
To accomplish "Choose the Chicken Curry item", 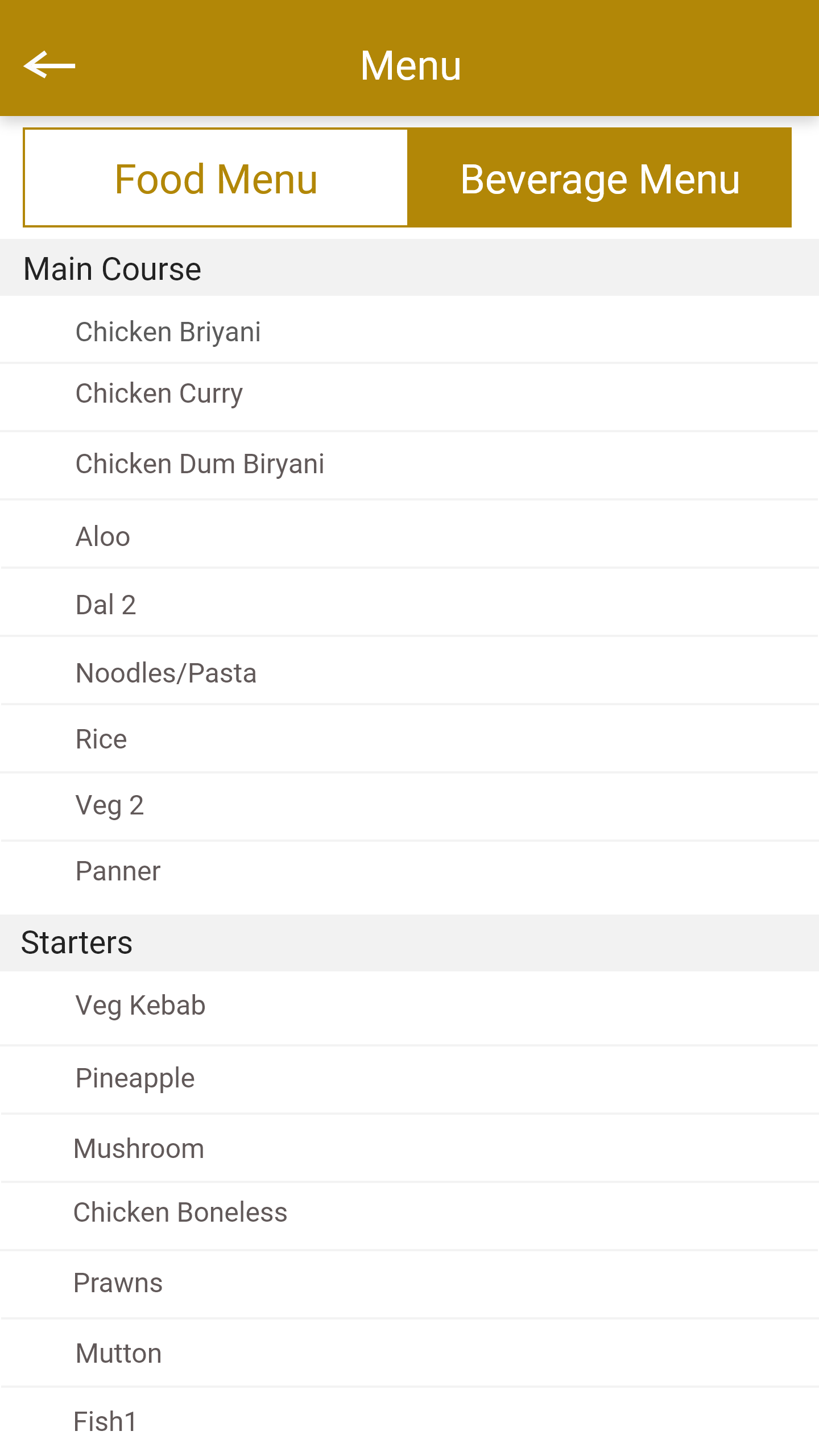I will point(159,394).
